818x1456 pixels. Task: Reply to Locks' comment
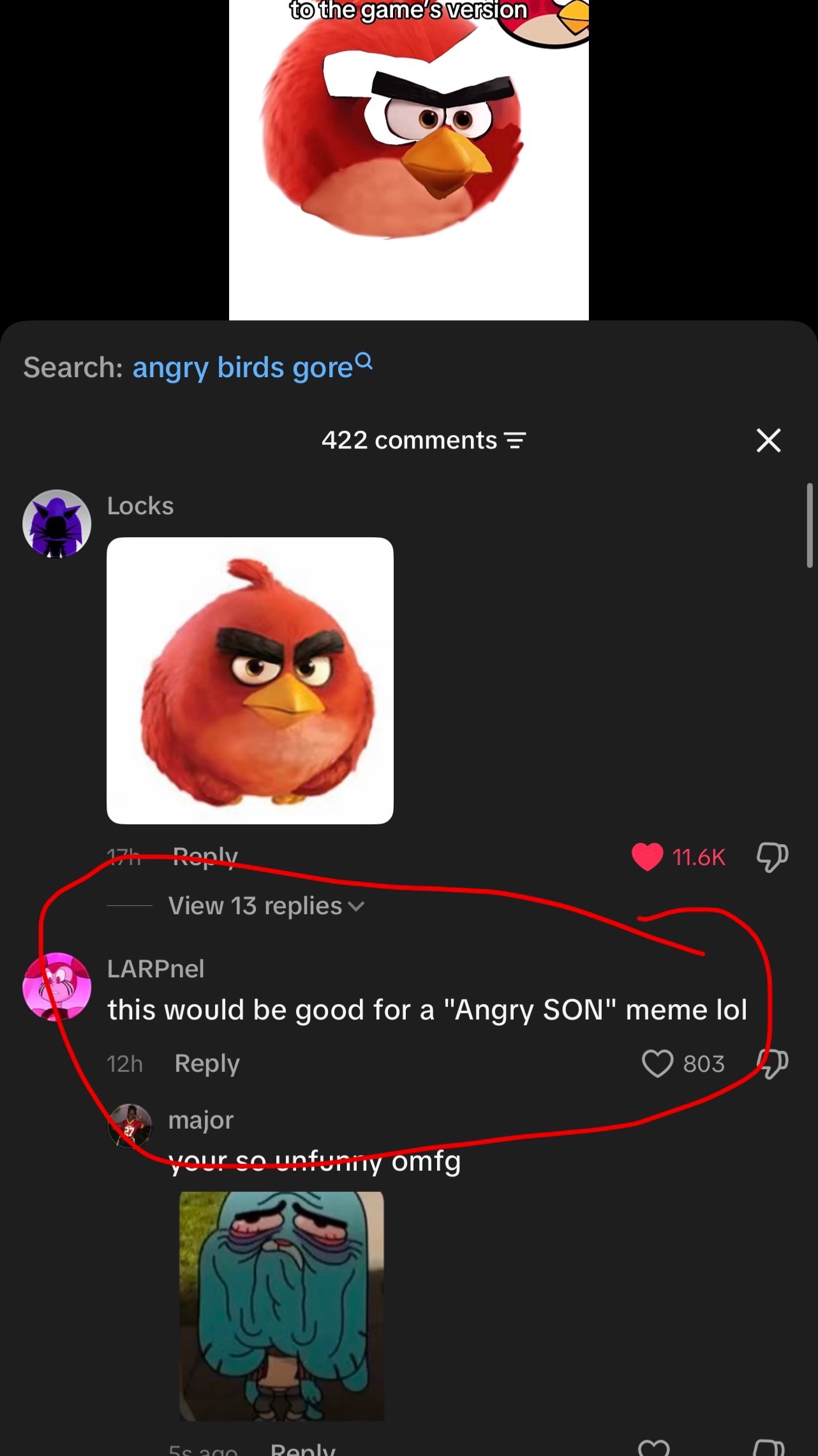(205, 856)
